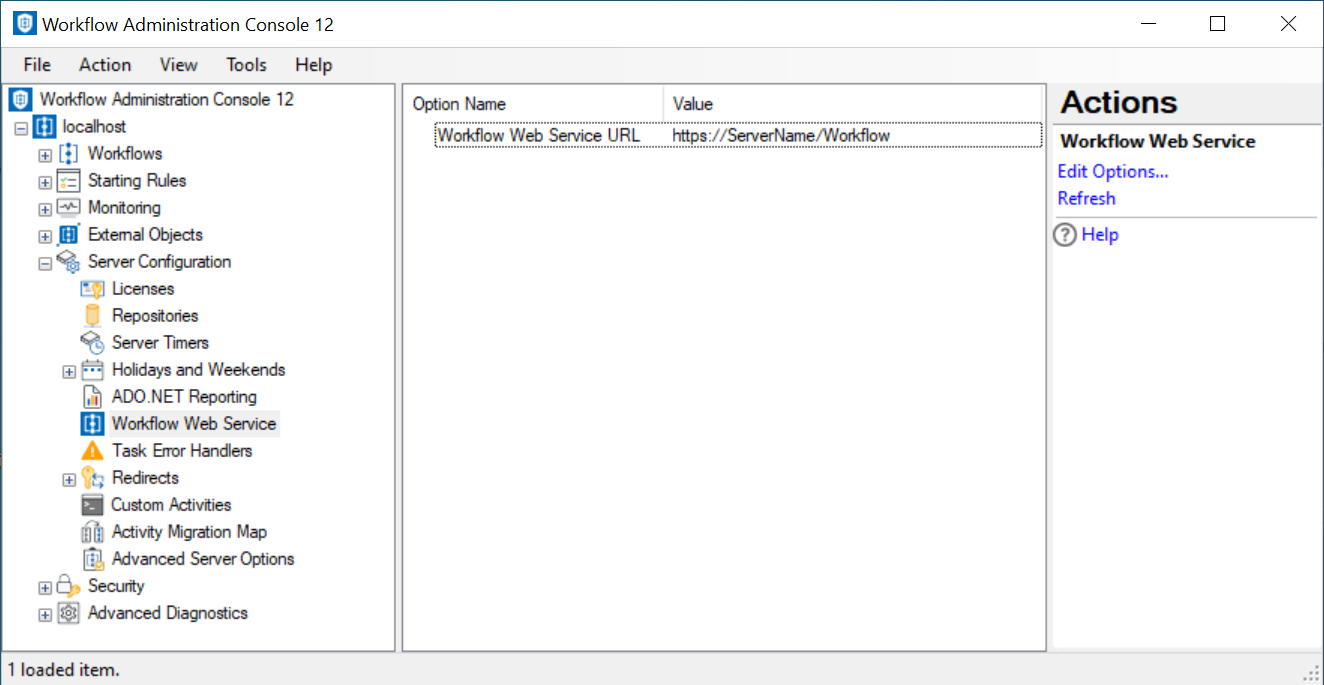Expand the Holidays and Weekends node
1324x685 pixels.
(69, 371)
